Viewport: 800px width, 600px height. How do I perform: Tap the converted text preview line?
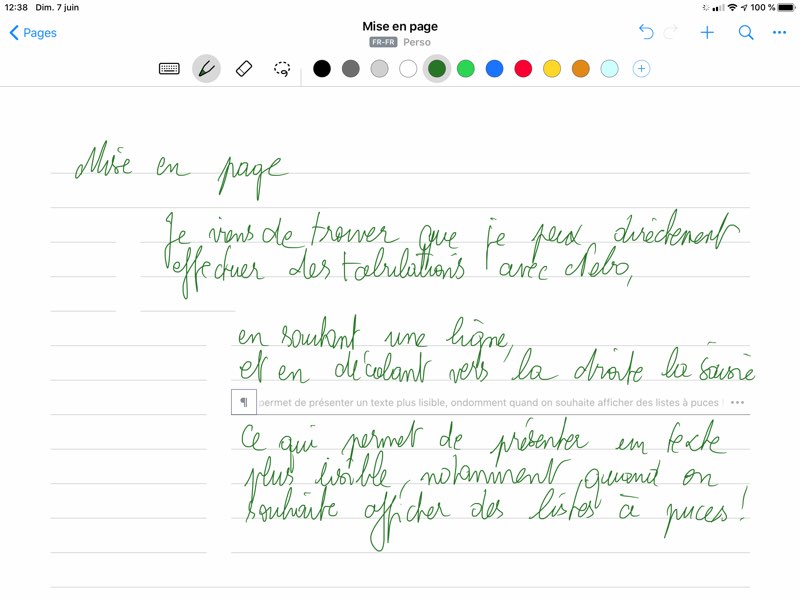coord(488,403)
